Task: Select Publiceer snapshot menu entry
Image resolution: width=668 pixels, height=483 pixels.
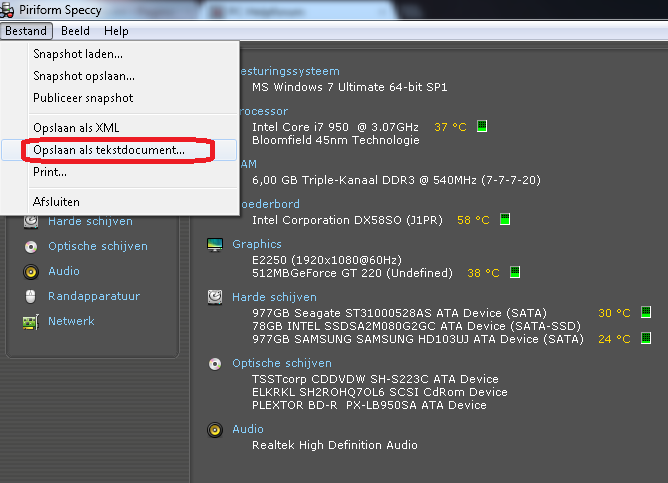Action: [119, 98]
